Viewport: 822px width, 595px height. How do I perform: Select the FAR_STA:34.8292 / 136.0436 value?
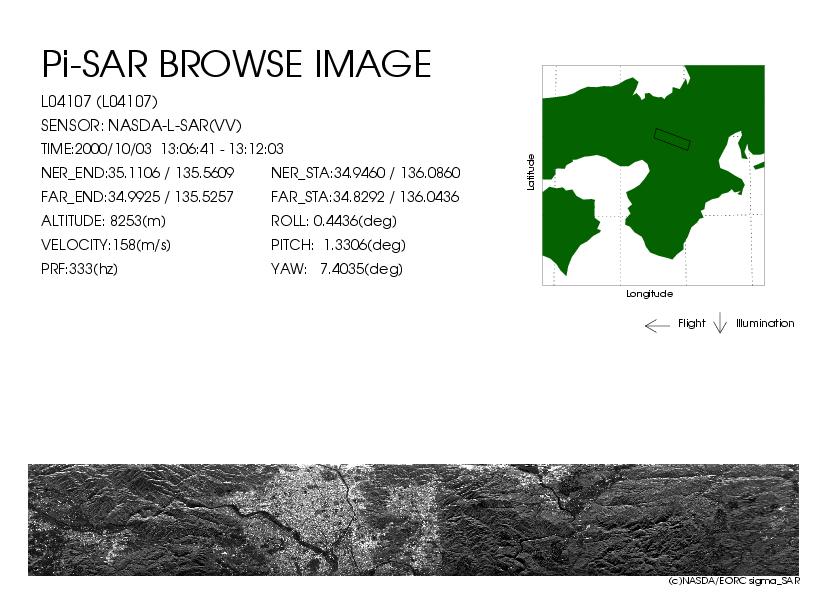(x=365, y=197)
